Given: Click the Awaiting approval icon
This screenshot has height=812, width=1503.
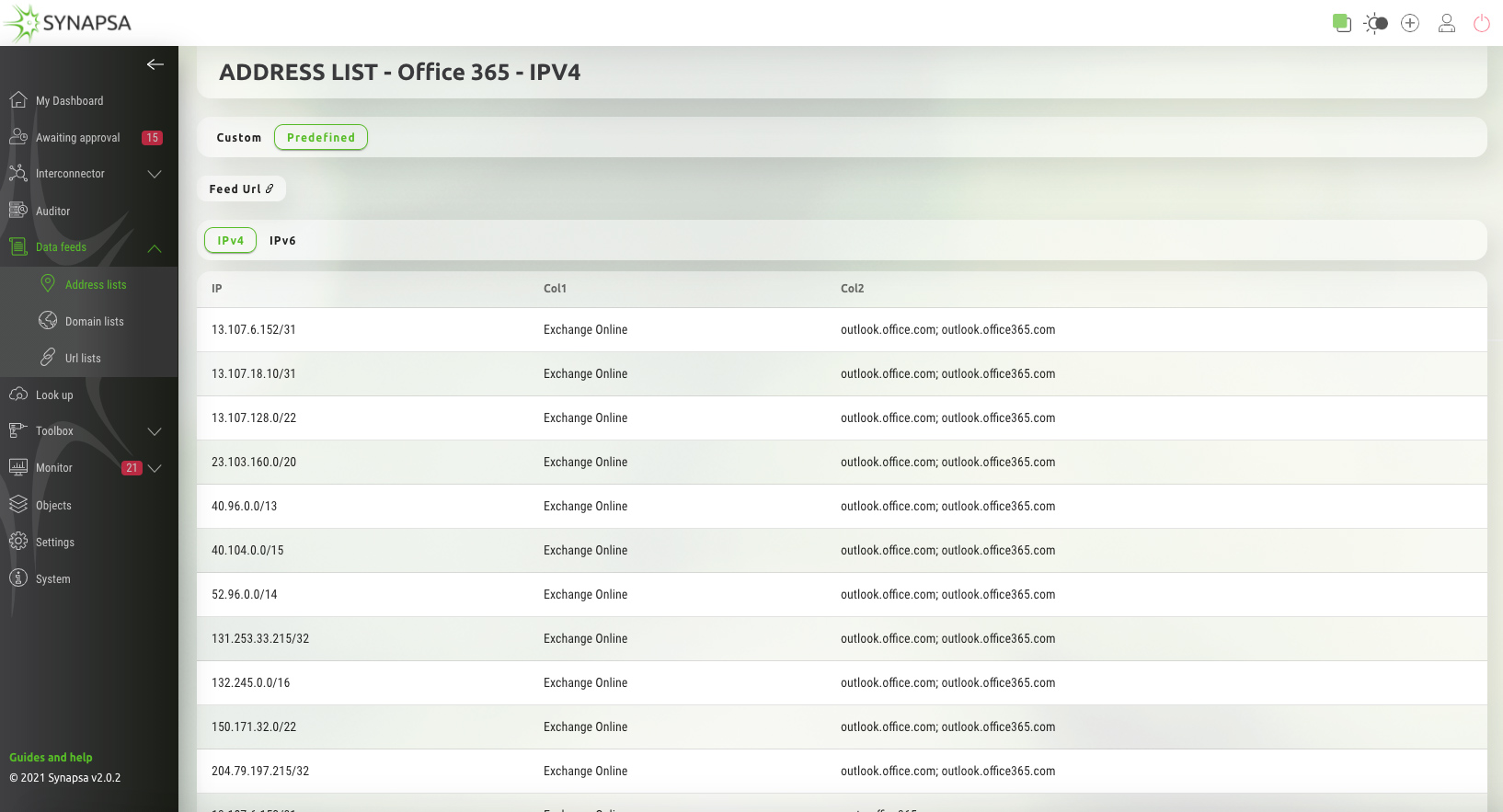Looking at the screenshot, I should pos(17,136).
